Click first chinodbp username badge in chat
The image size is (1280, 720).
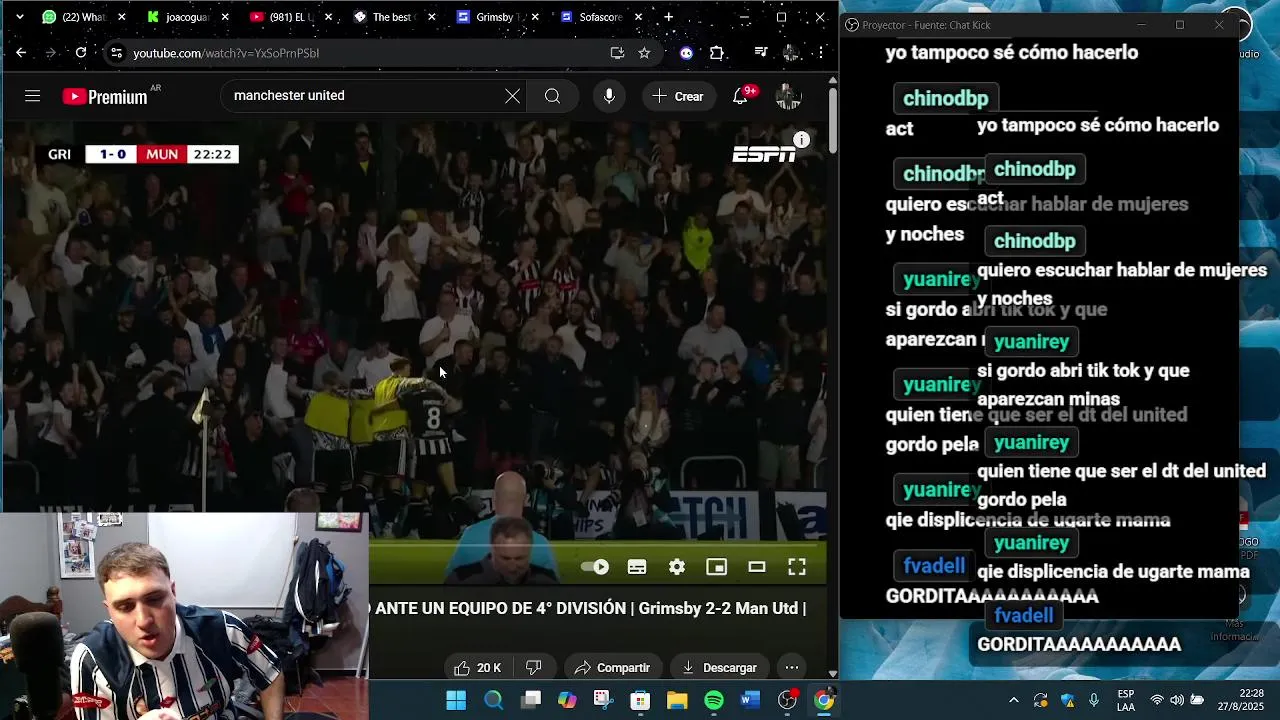pos(945,98)
